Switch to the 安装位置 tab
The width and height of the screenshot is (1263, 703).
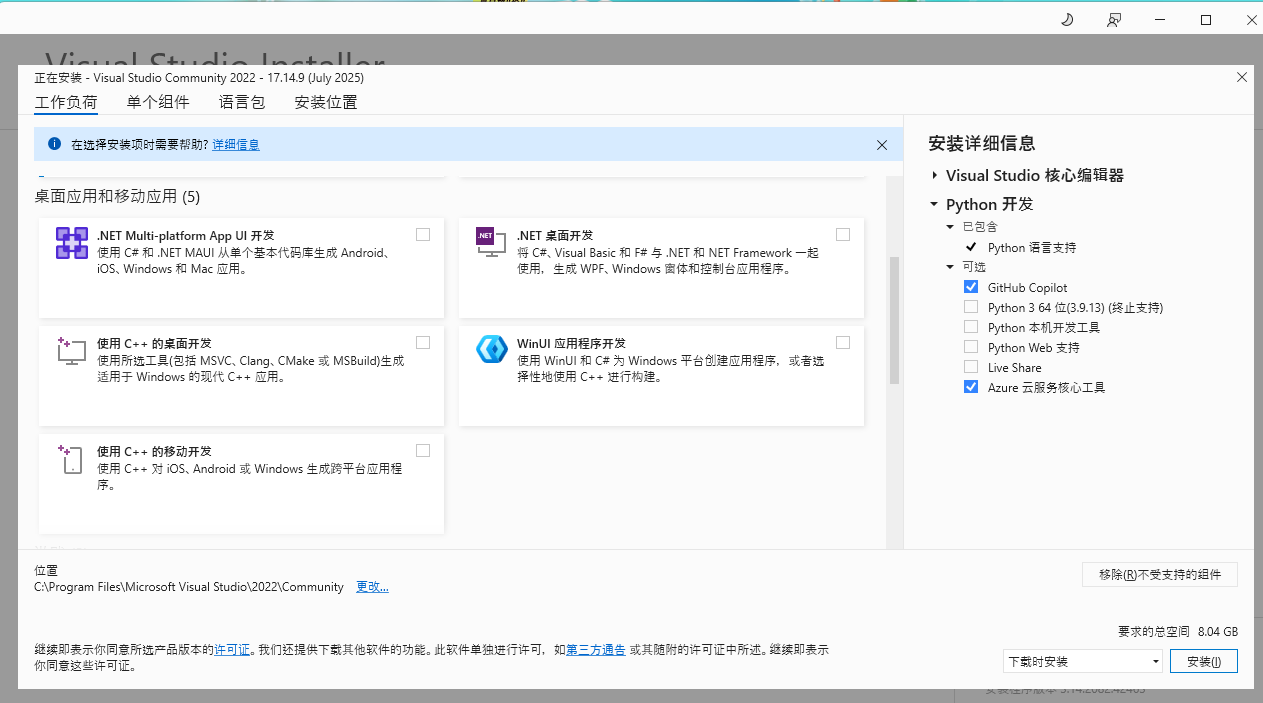tap(326, 102)
